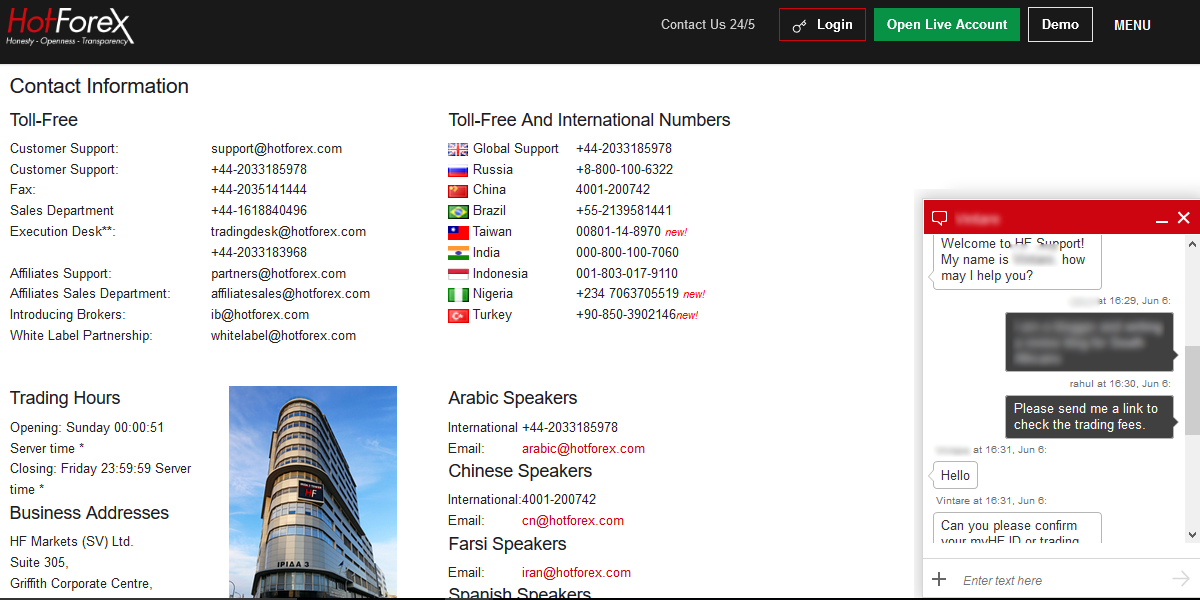Screen dimensions: 1200x600
Task: Click the office building photo
Action: tap(313, 492)
